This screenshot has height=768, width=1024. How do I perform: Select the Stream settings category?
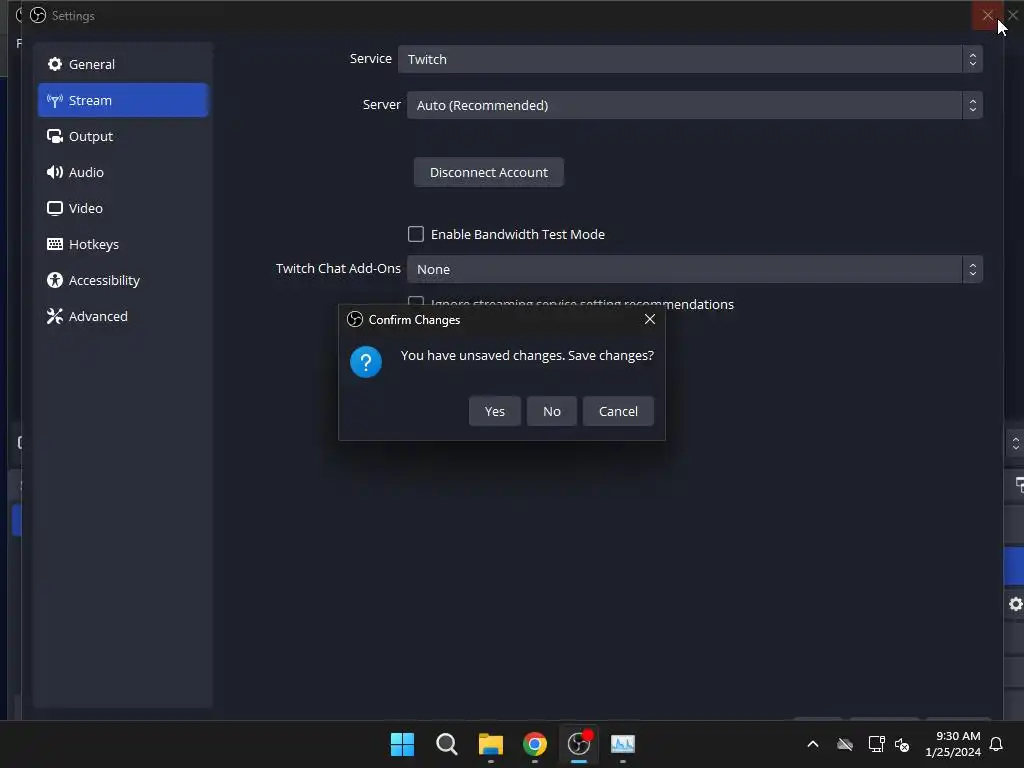click(x=123, y=100)
